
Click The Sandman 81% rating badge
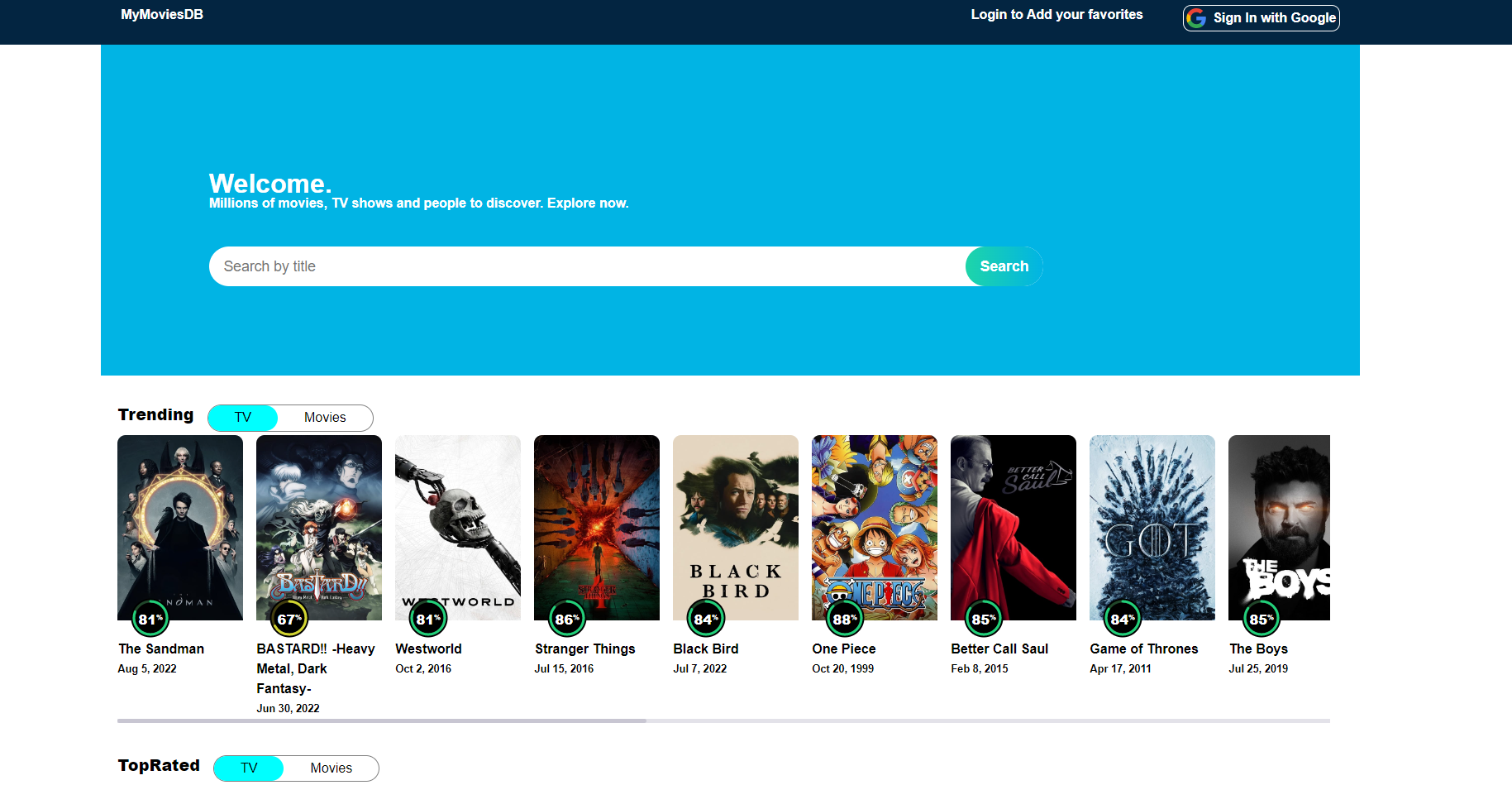point(150,619)
